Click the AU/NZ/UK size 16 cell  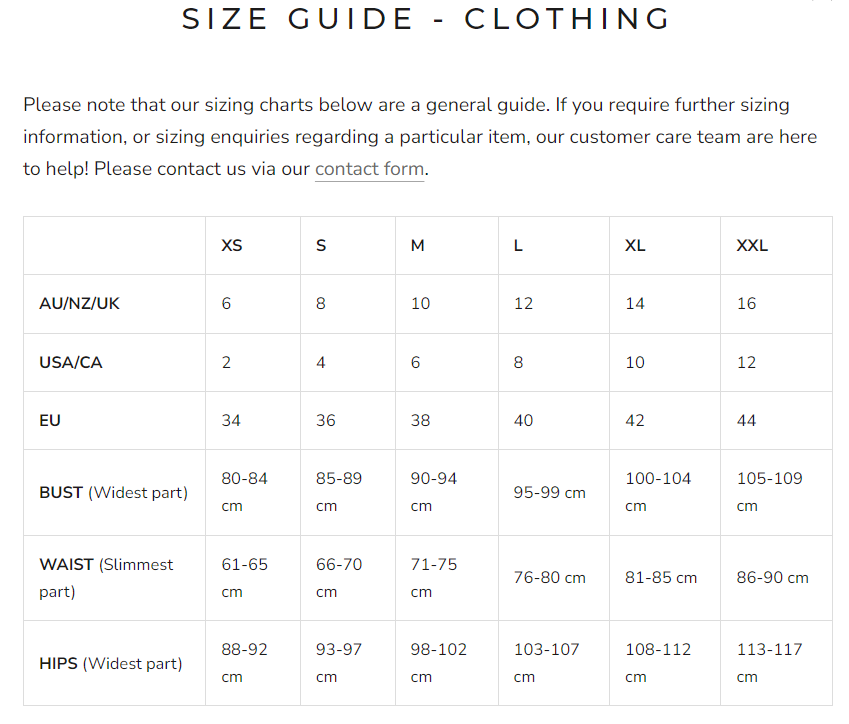[747, 303]
